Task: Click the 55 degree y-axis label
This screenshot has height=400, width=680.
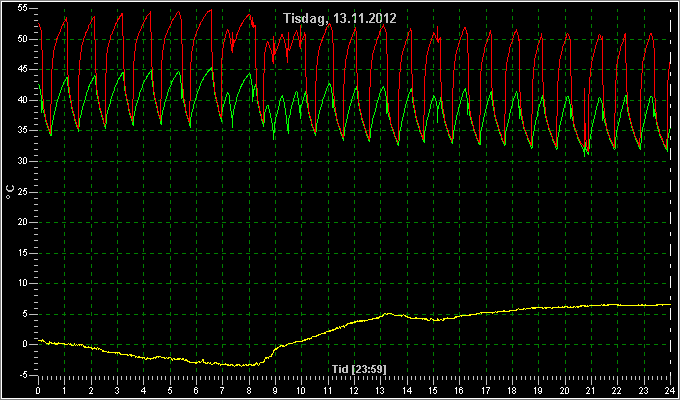Action: coord(23,9)
